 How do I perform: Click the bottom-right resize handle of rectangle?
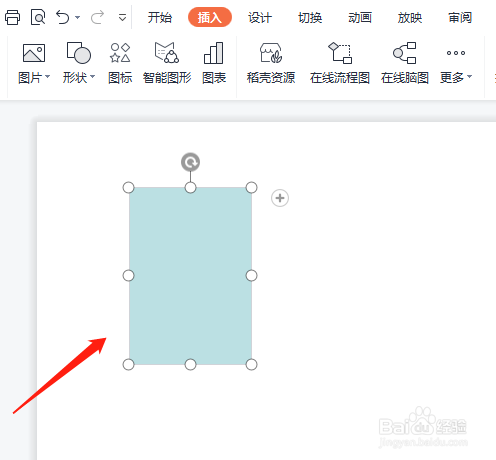point(251,364)
